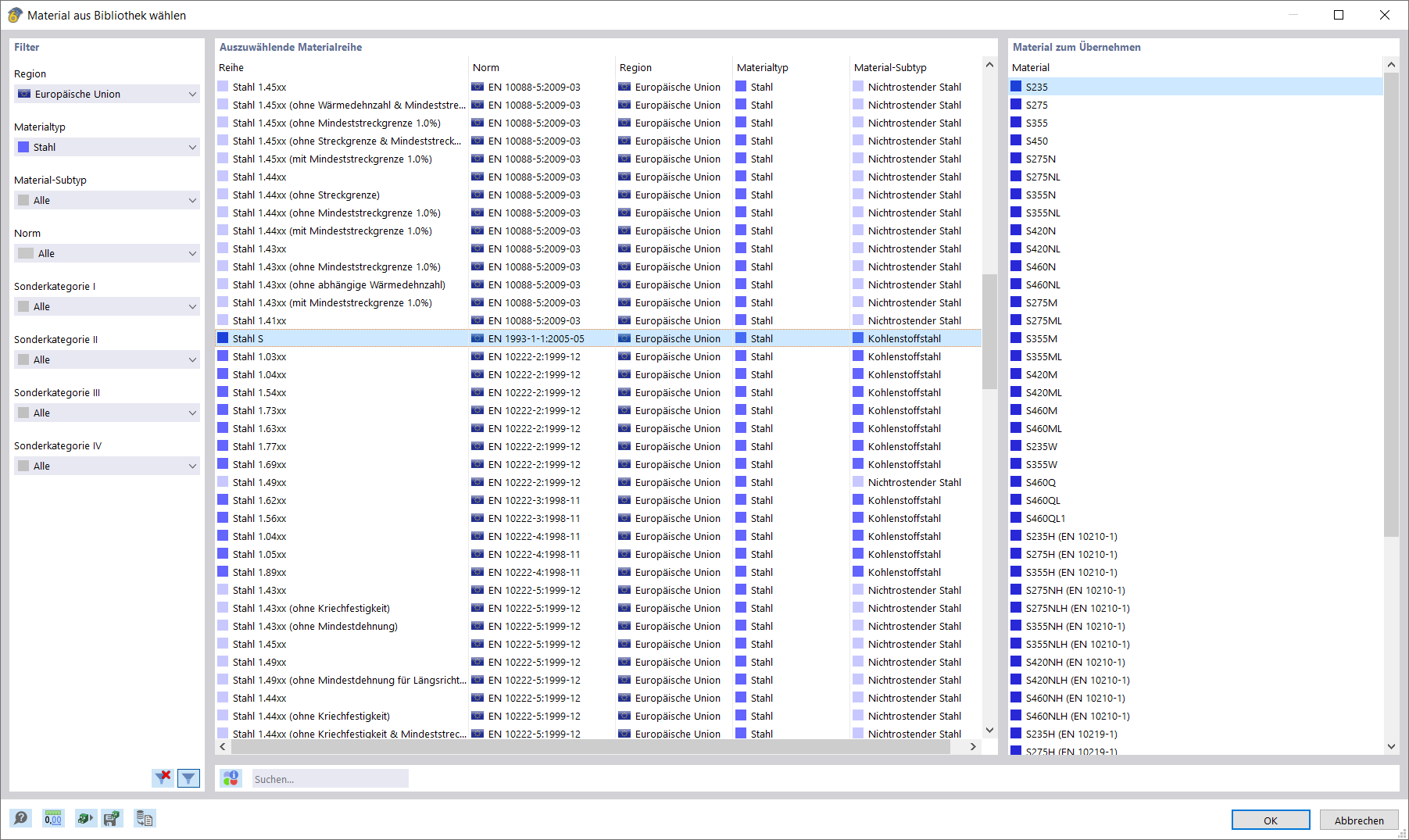Cancel the dialog with Abbrechen
The width and height of the screenshot is (1409, 840).
pyautogui.click(x=1359, y=820)
